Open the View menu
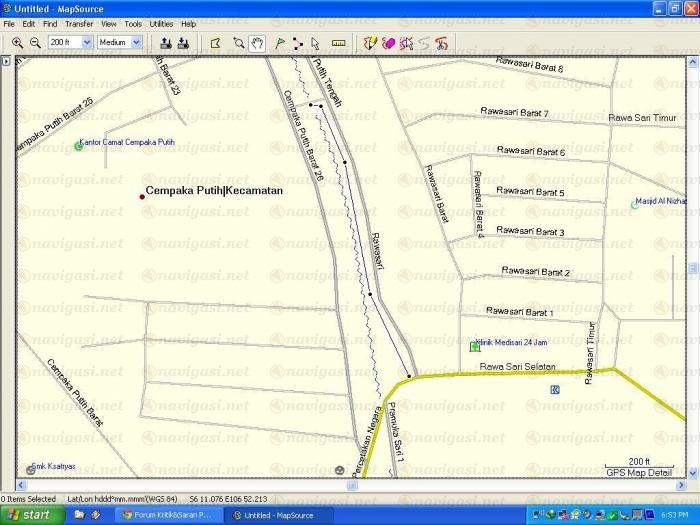Screen dimensions: 700x525 tap(108, 23)
